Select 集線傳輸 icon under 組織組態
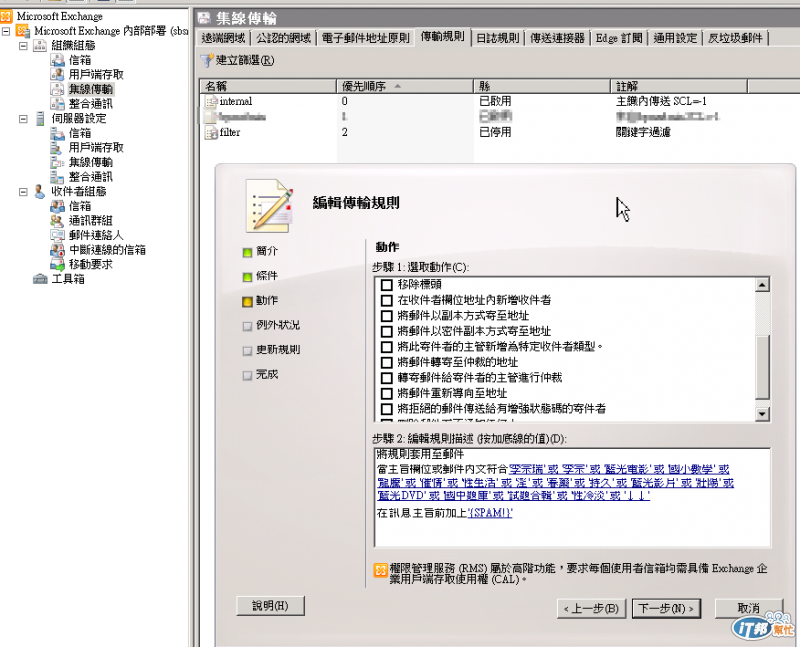The height and width of the screenshot is (647, 800). (x=57, y=89)
